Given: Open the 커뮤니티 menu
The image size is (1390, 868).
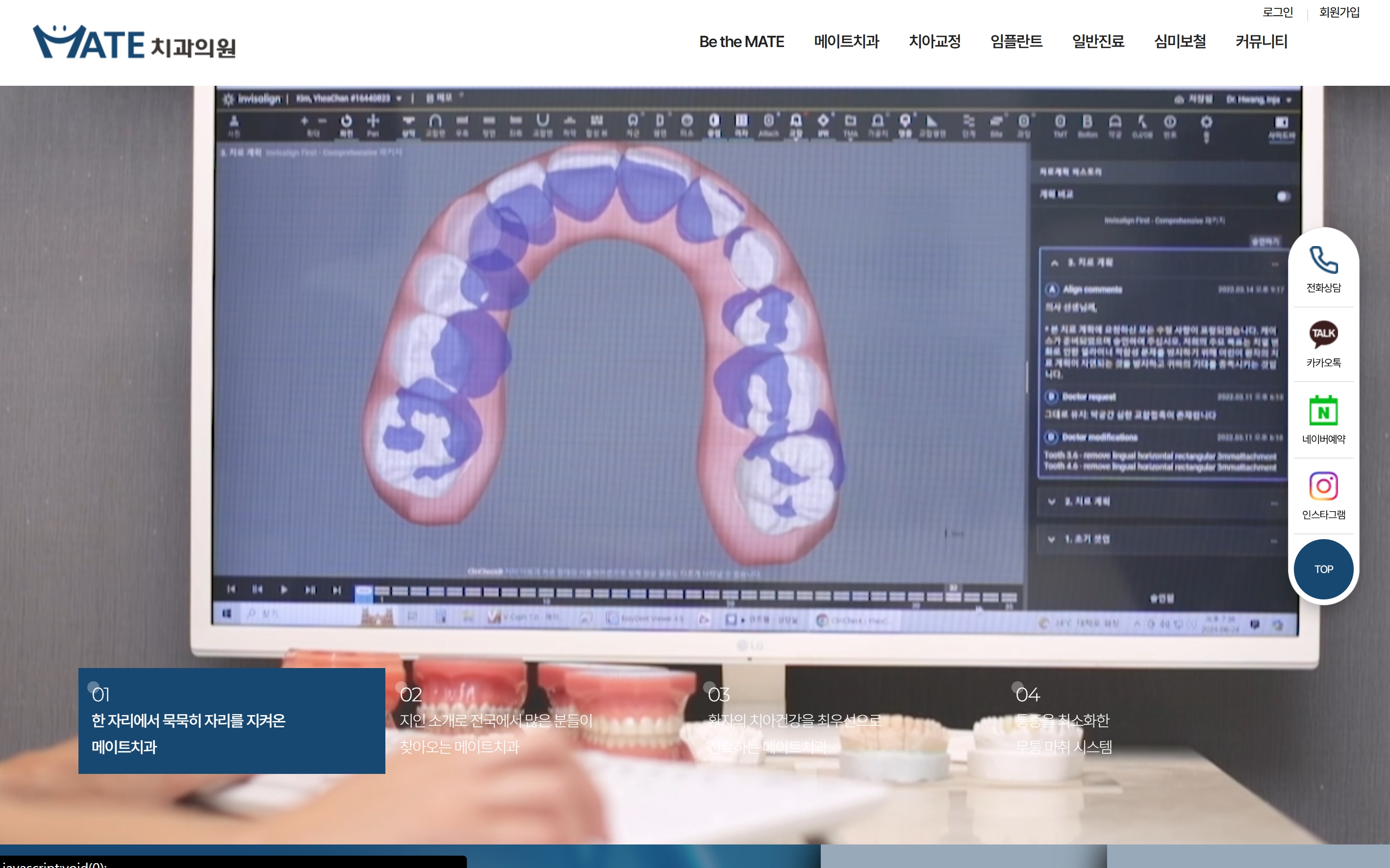Looking at the screenshot, I should pos(1262,42).
